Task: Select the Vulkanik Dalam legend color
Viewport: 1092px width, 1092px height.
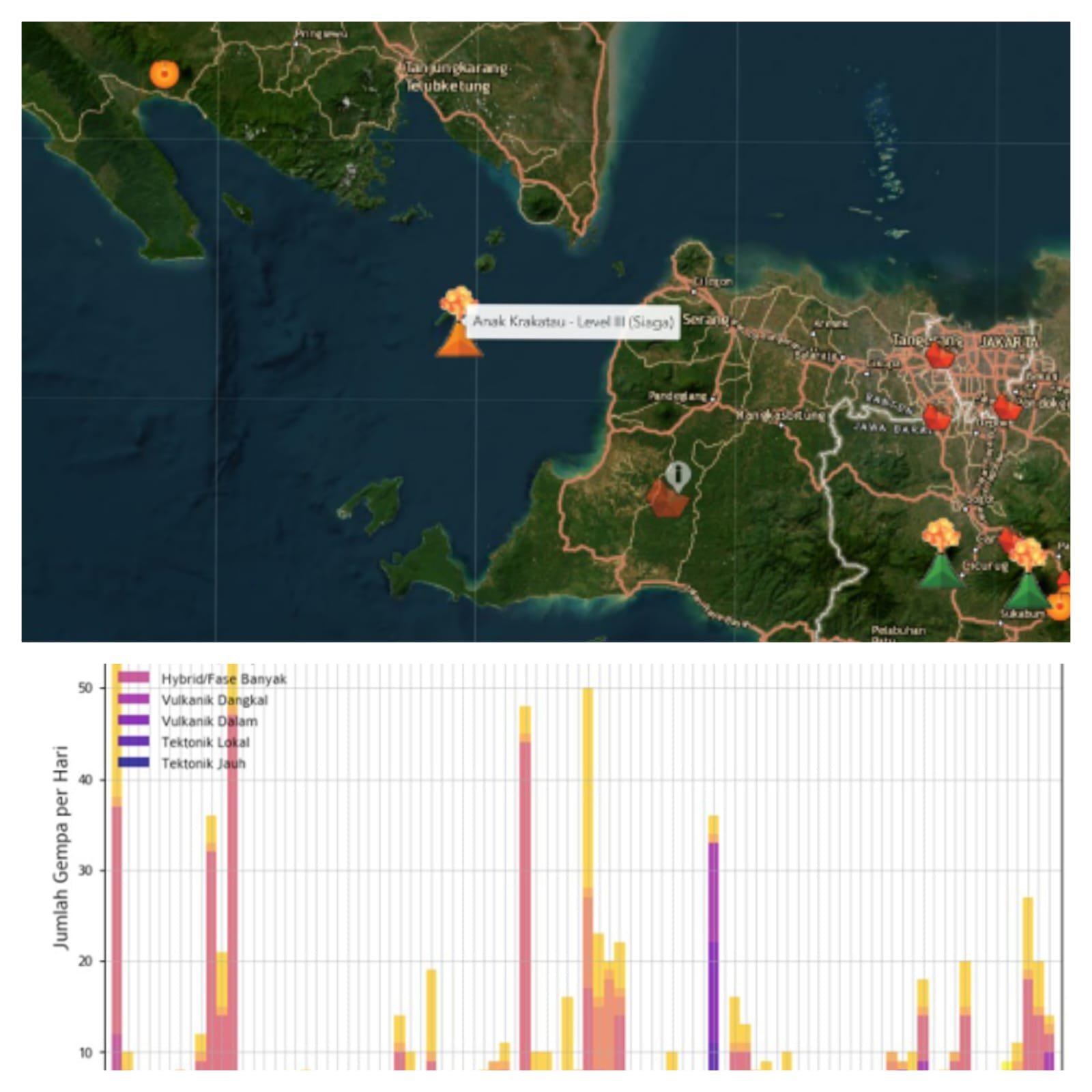Action: click(134, 720)
